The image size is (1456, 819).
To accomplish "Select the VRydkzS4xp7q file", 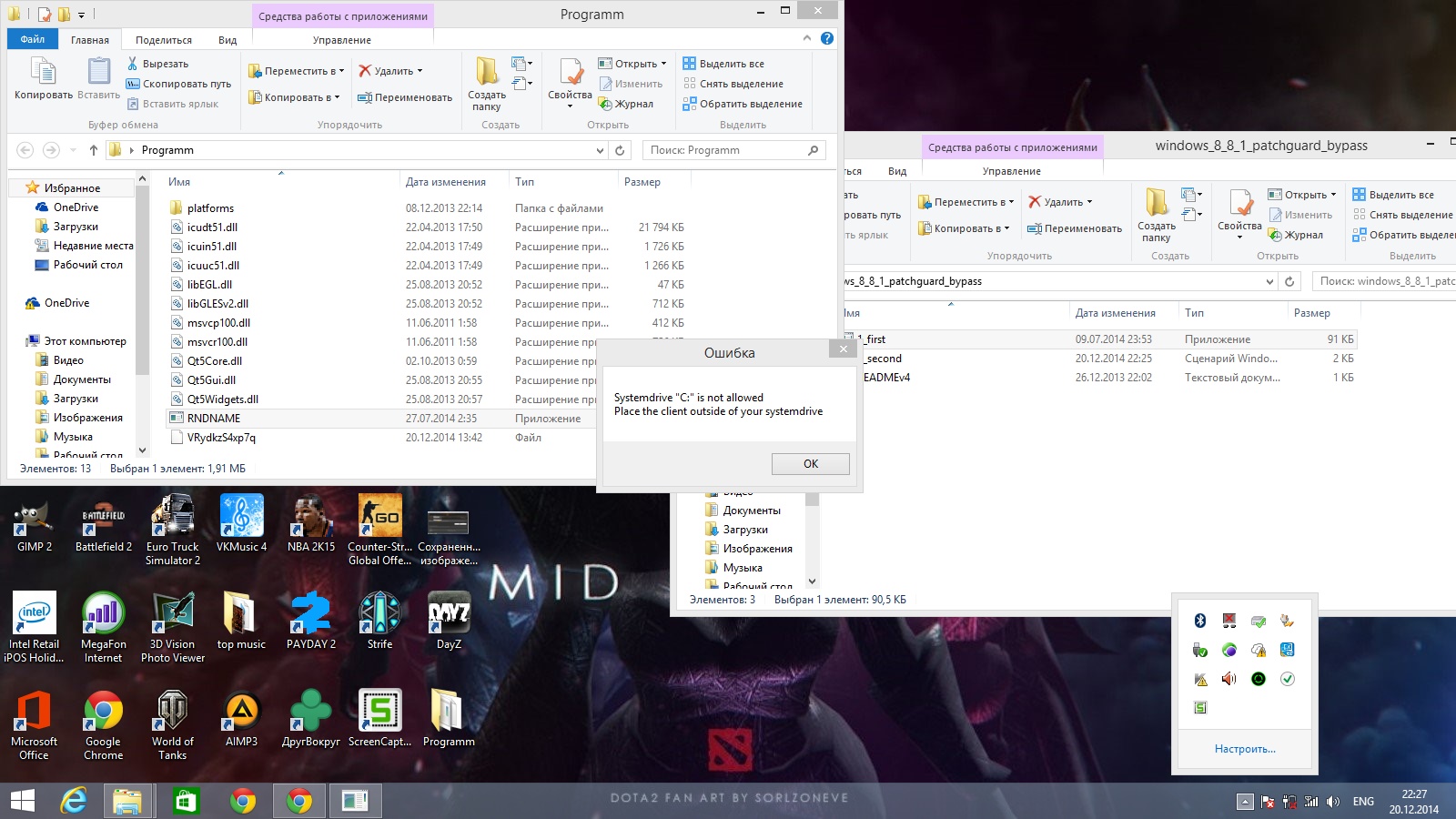I will click(x=221, y=438).
